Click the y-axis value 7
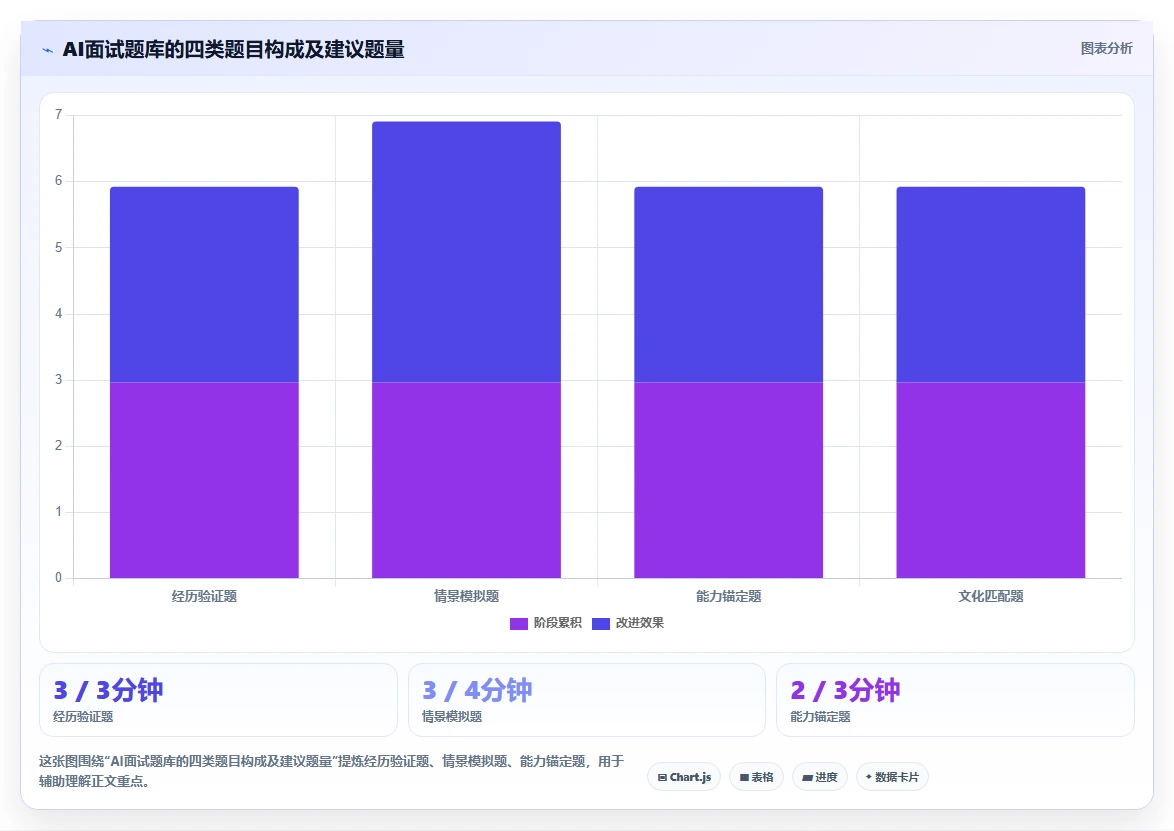Image resolution: width=1174 pixels, height=831 pixels. point(58,115)
